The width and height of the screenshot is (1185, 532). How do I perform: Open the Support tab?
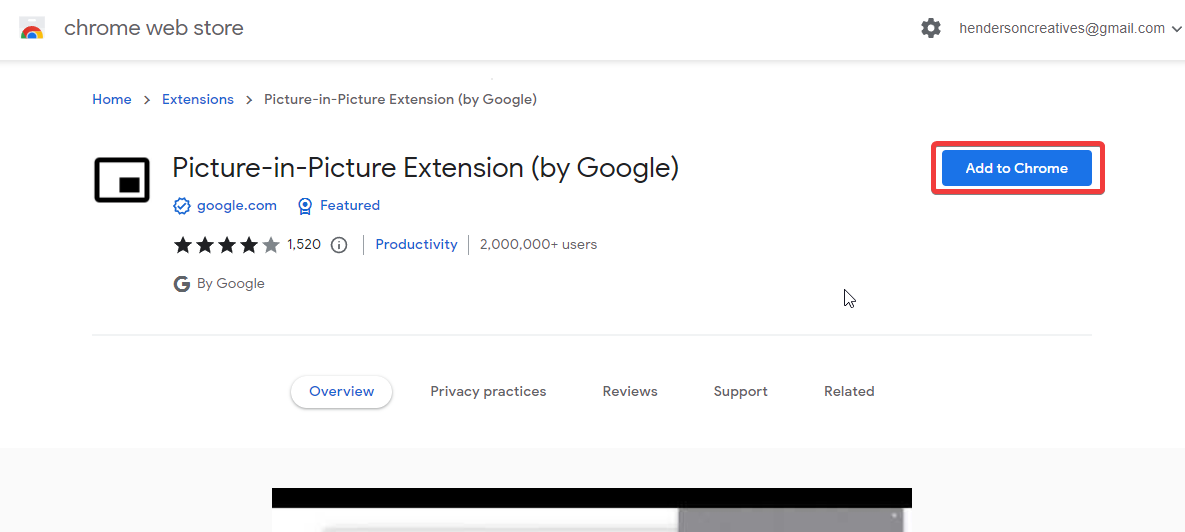[740, 392]
